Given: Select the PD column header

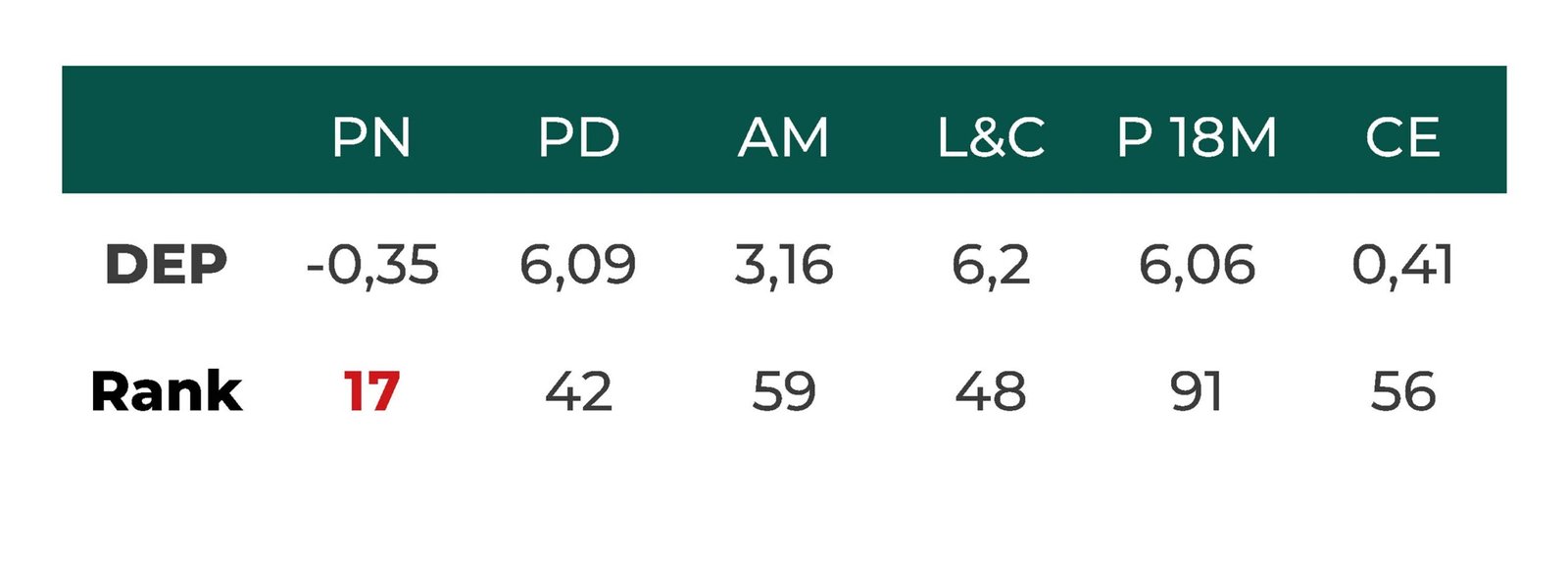Looking at the screenshot, I should 578,137.
